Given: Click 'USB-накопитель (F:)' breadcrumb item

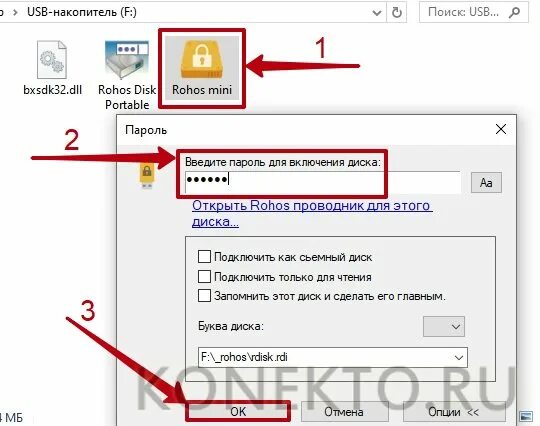Looking at the screenshot, I should coord(82,12).
